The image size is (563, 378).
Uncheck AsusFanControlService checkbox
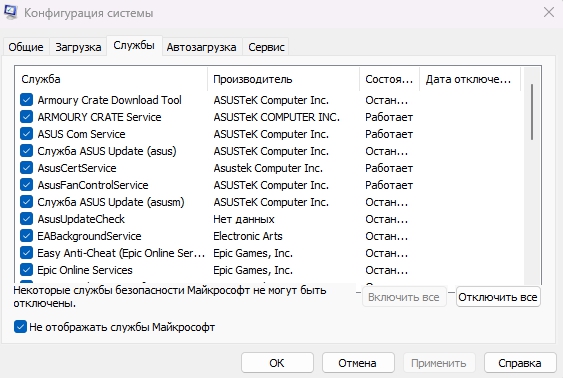tap(27, 185)
